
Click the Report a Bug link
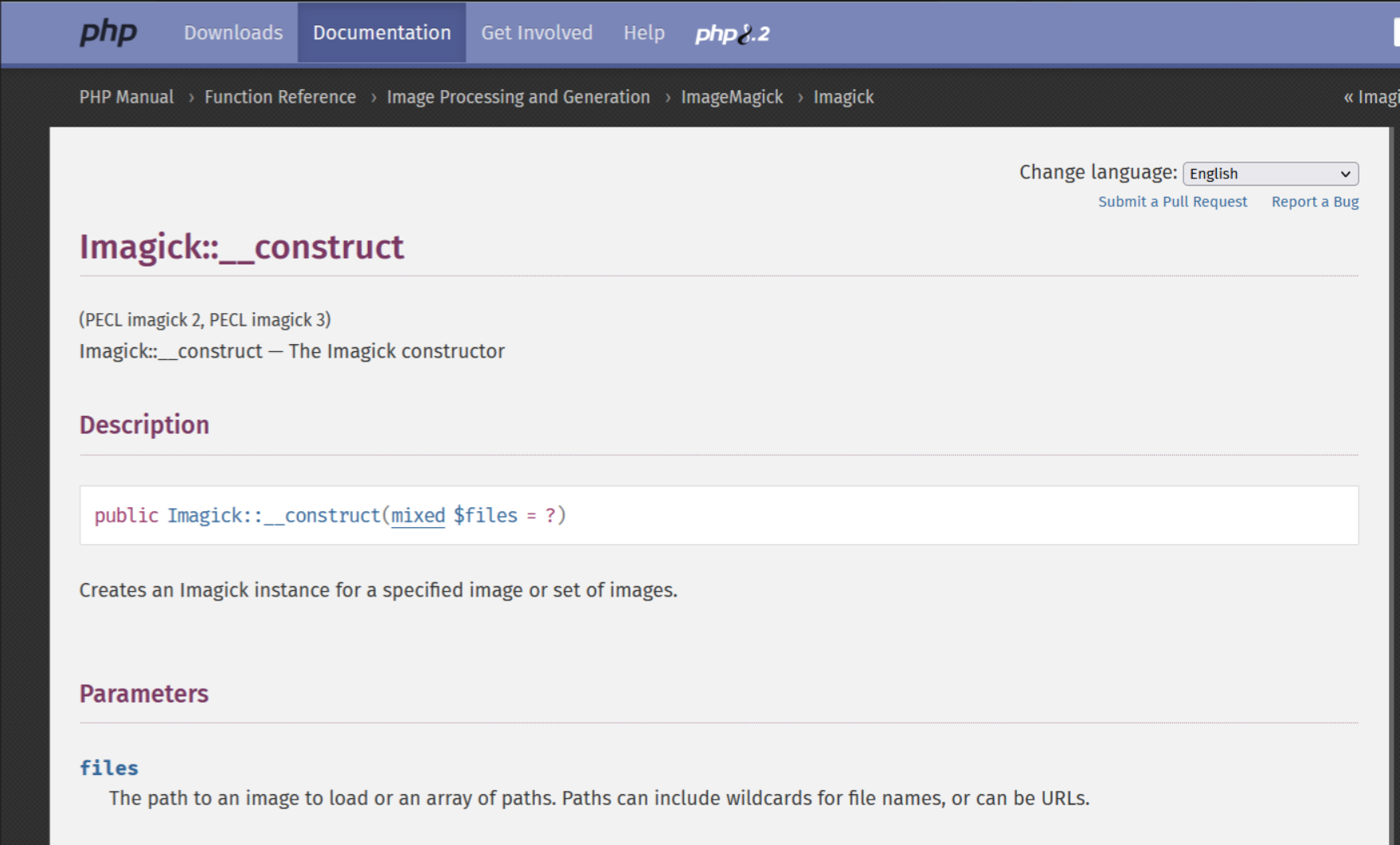tap(1315, 201)
